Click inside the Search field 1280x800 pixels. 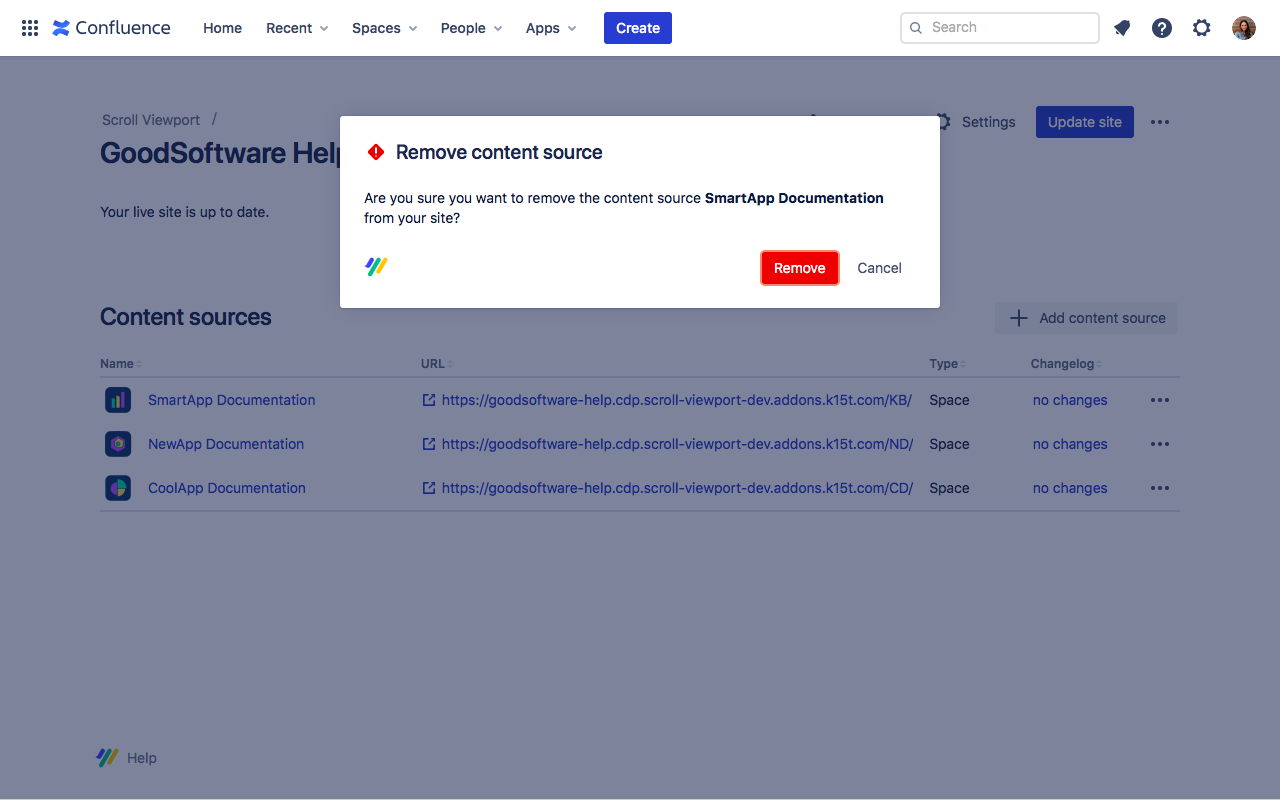point(999,27)
